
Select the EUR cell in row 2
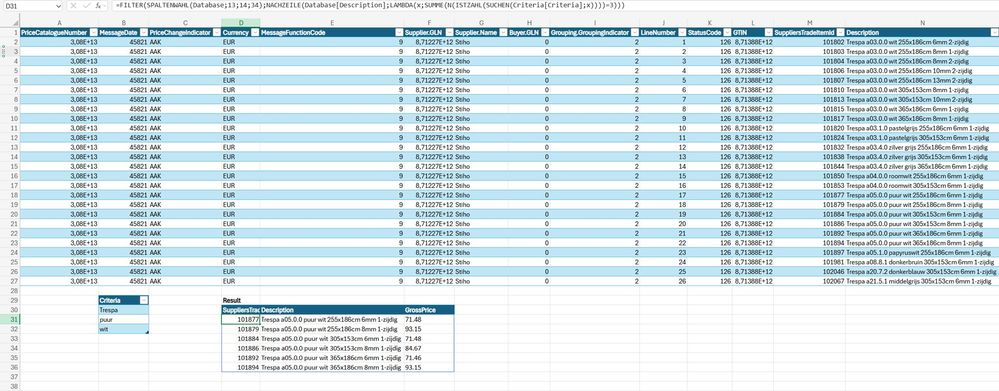coord(240,42)
